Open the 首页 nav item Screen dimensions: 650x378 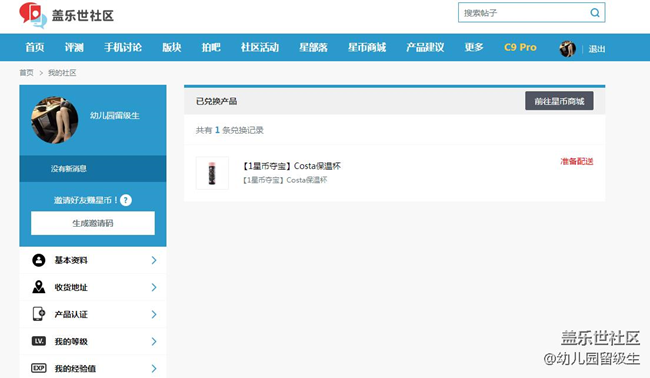[x=35, y=47]
